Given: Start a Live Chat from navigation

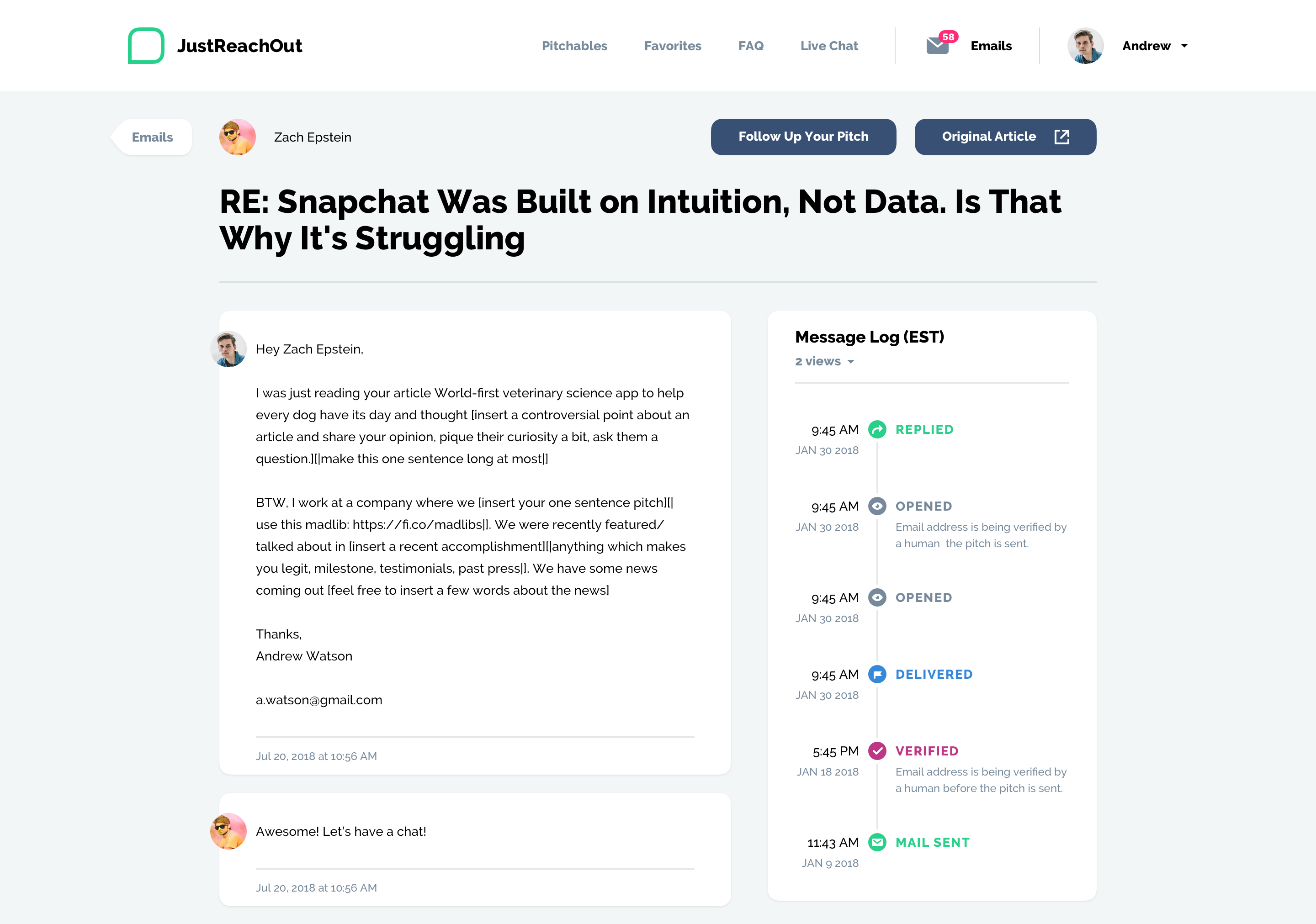Looking at the screenshot, I should tap(829, 46).
